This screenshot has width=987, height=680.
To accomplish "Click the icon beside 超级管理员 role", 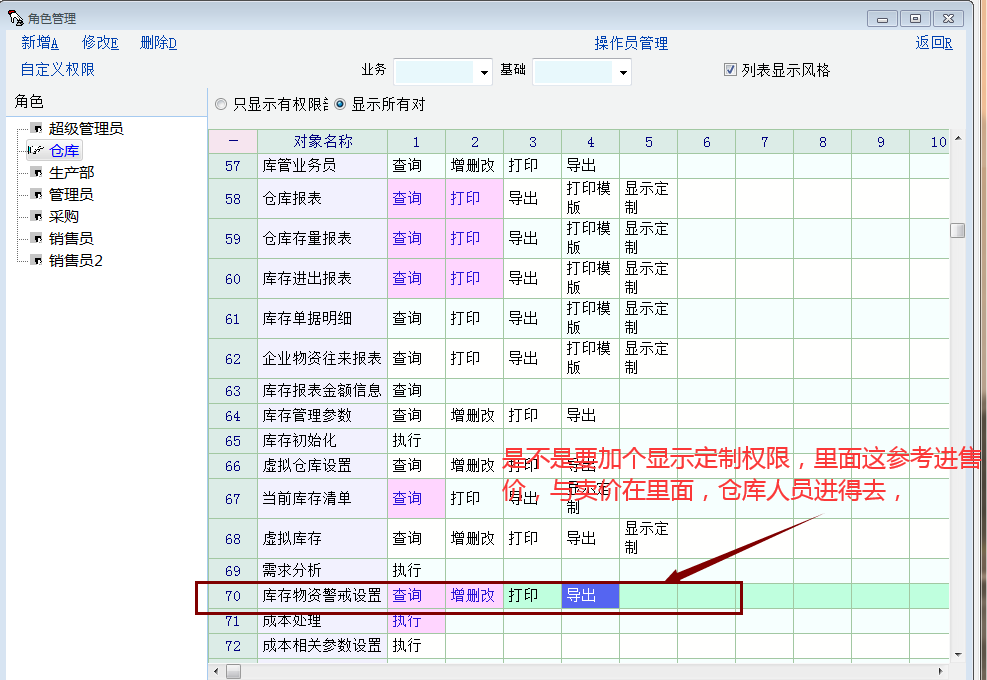I will pos(36,128).
